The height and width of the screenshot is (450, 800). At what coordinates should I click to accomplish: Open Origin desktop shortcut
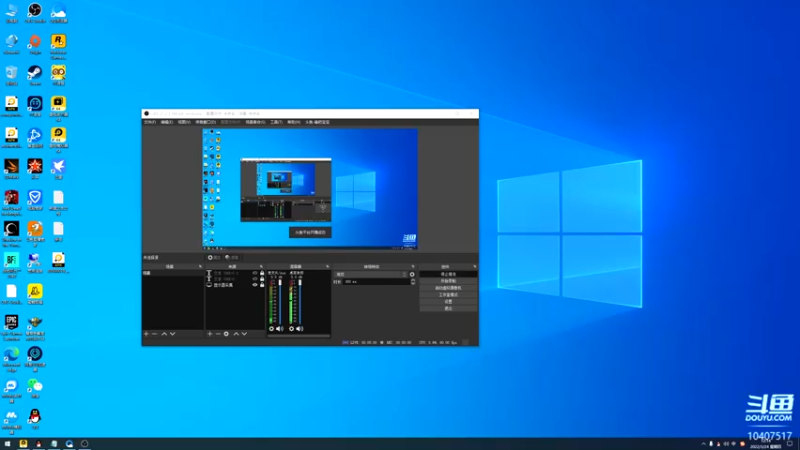point(35,44)
